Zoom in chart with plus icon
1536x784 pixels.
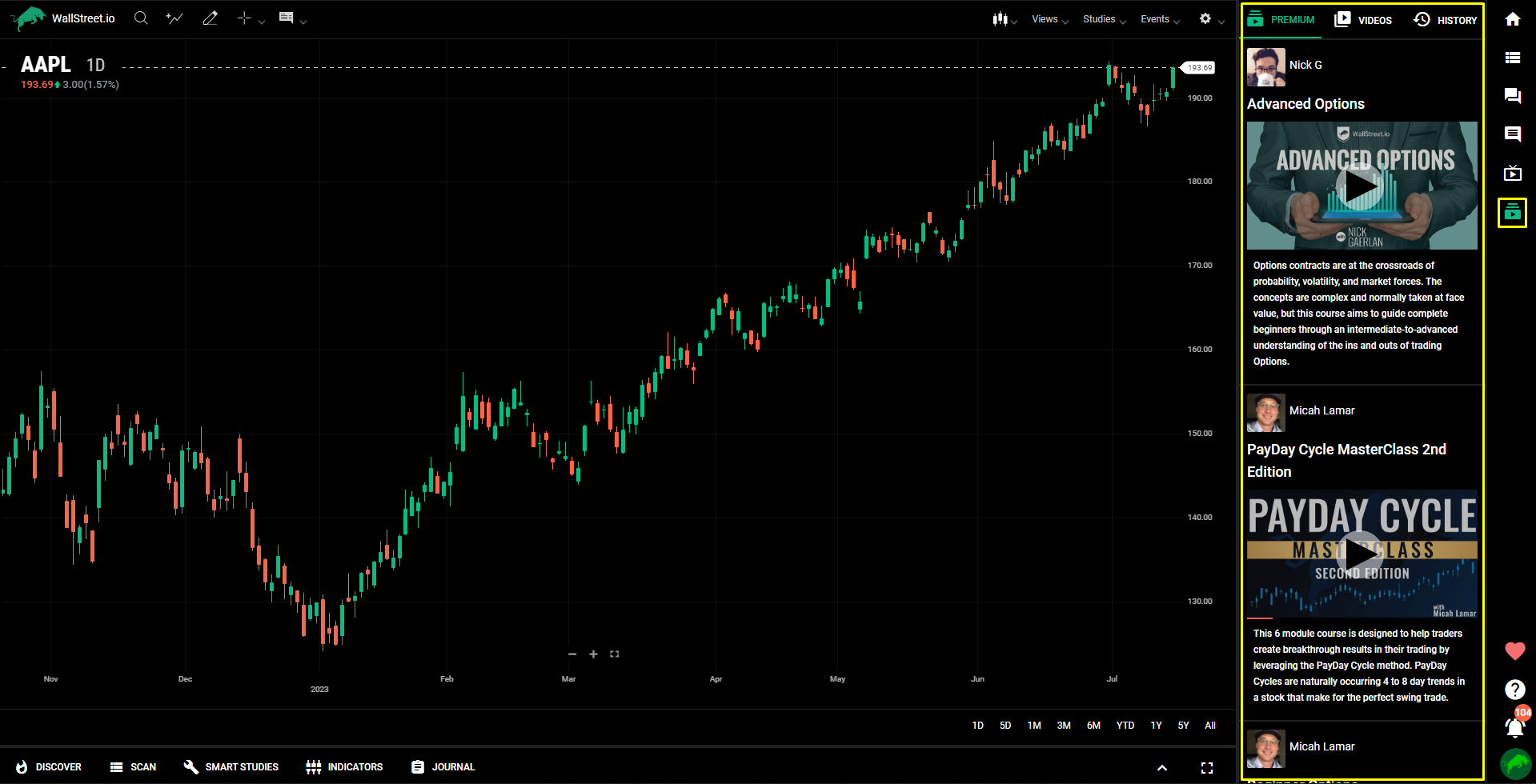pos(593,654)
